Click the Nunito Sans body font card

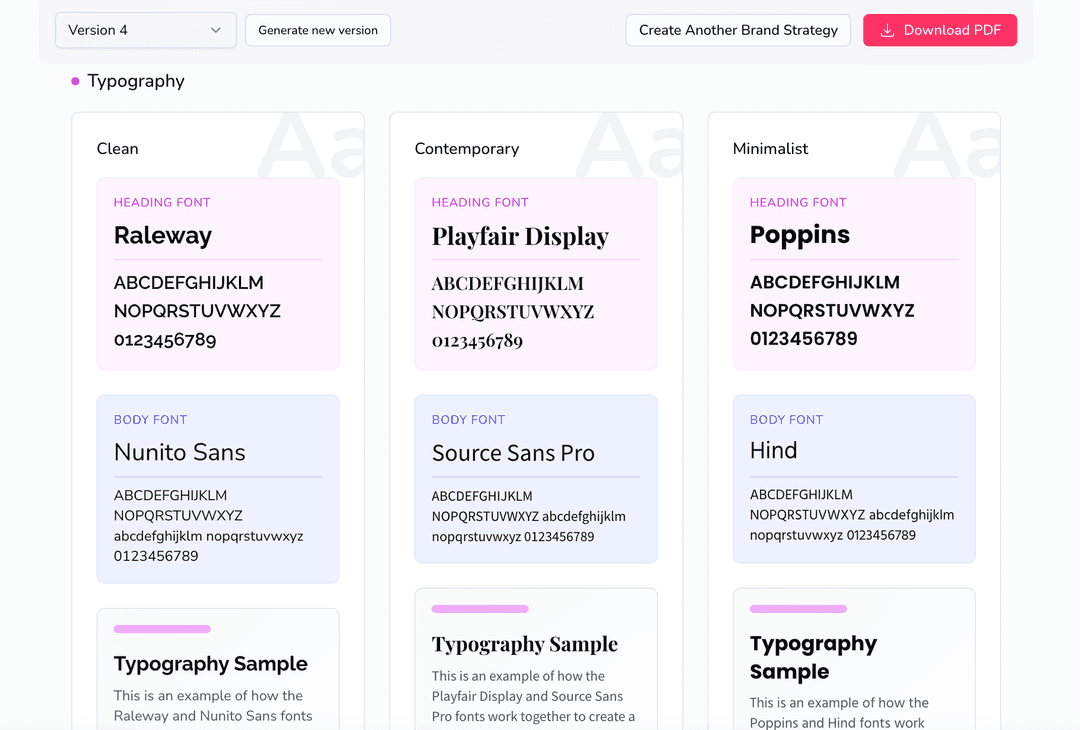tap(218, 488)
